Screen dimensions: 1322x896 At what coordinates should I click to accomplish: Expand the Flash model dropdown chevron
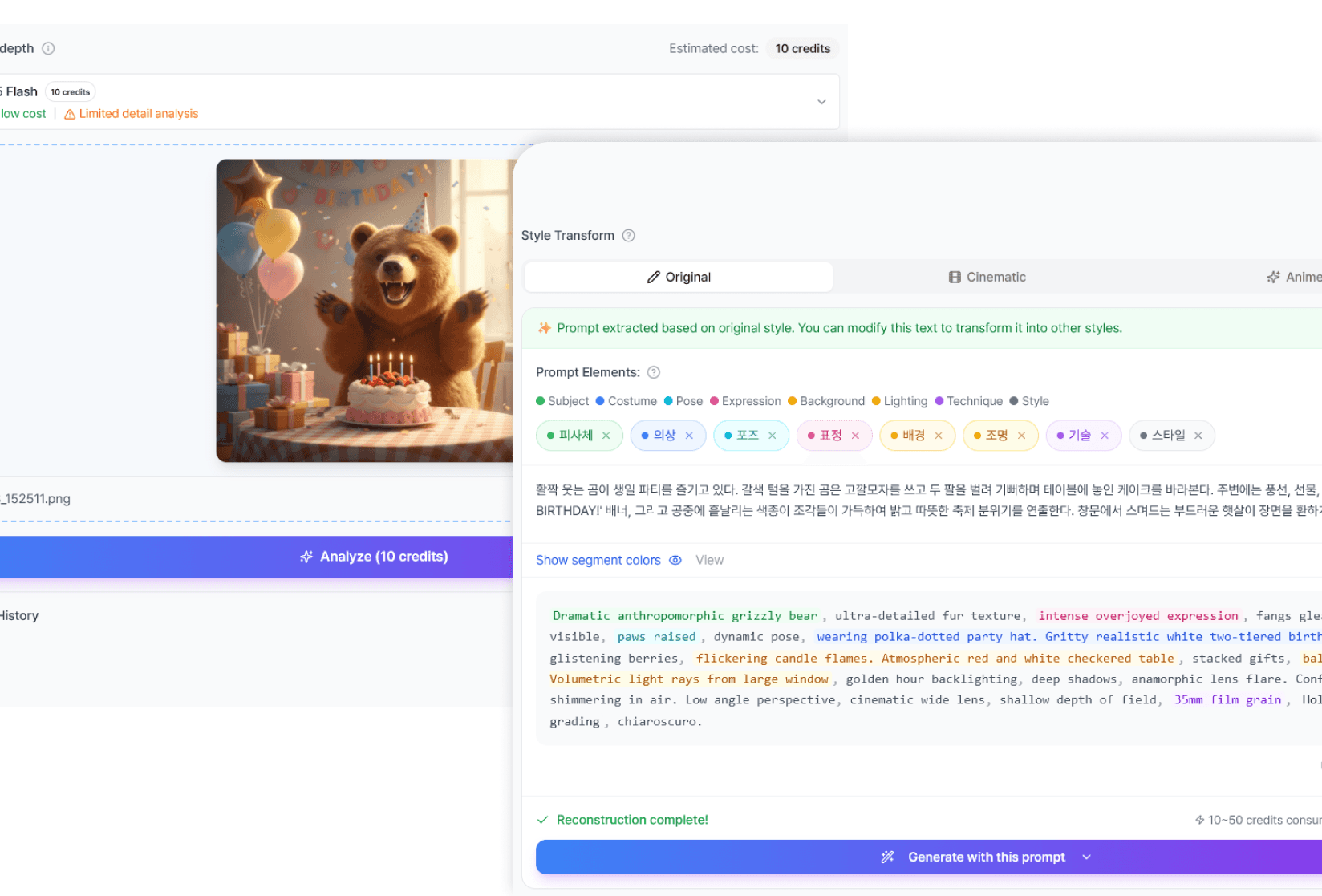[x=821, y=102]
